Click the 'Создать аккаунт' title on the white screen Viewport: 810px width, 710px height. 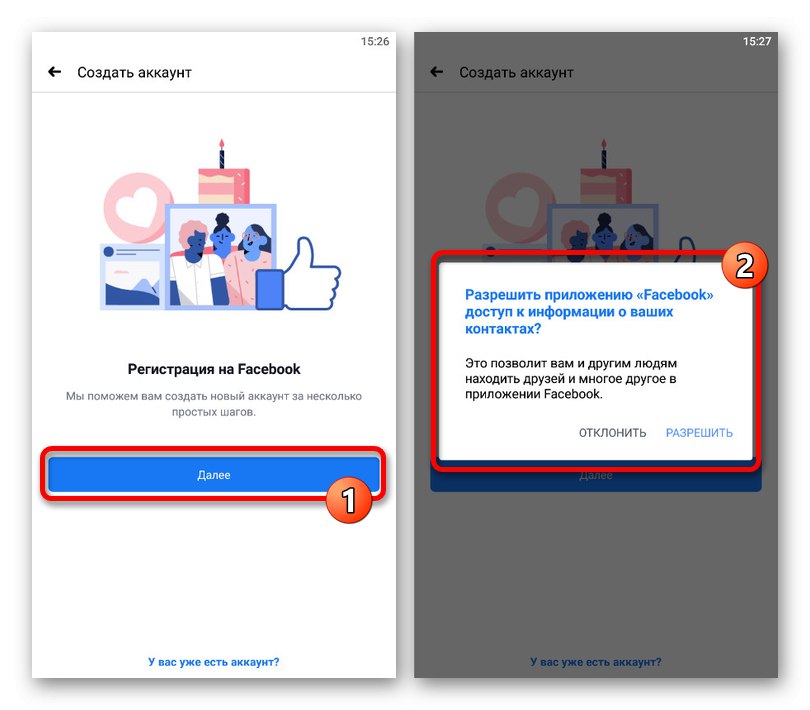[x=134, y=72]
